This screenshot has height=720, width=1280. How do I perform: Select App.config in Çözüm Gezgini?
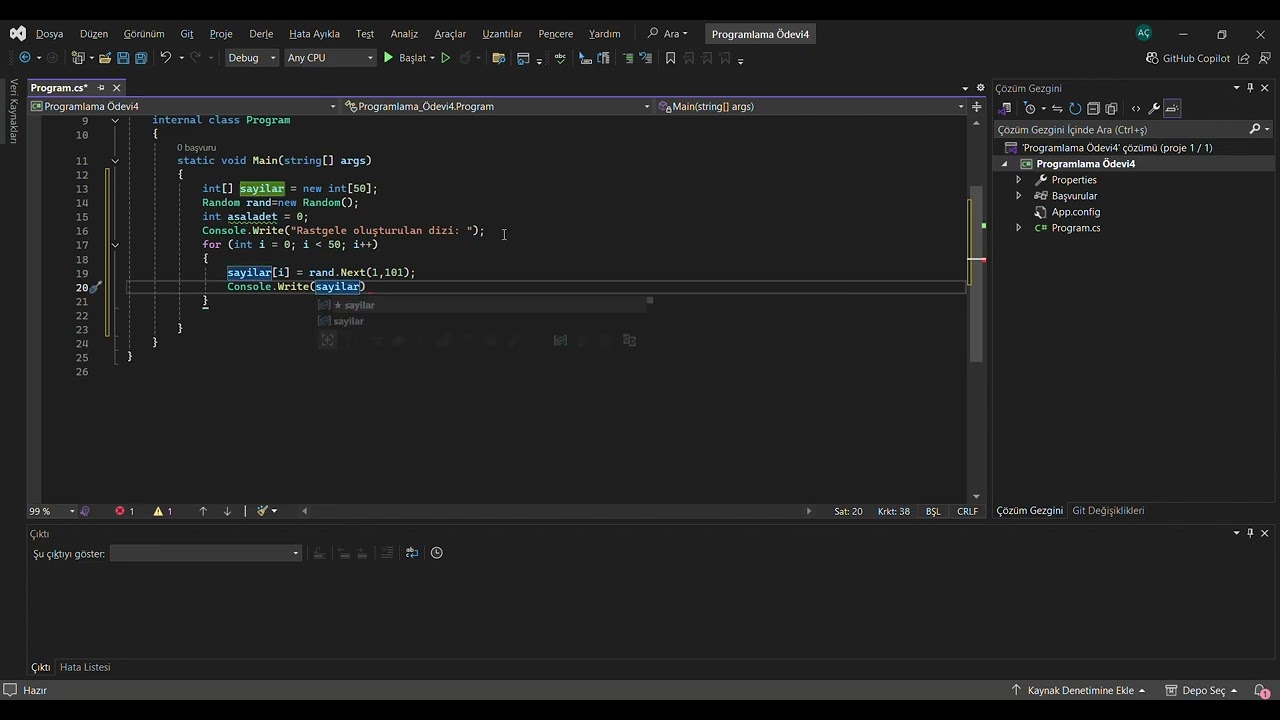(1075, 212)
